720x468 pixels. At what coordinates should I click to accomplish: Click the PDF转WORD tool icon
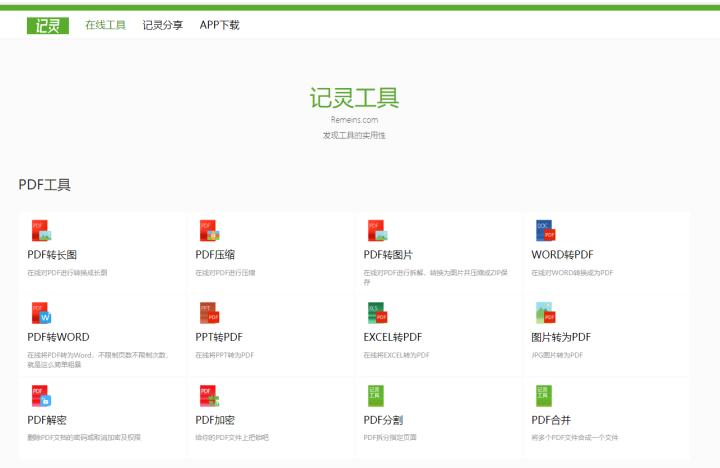point(41,313)
